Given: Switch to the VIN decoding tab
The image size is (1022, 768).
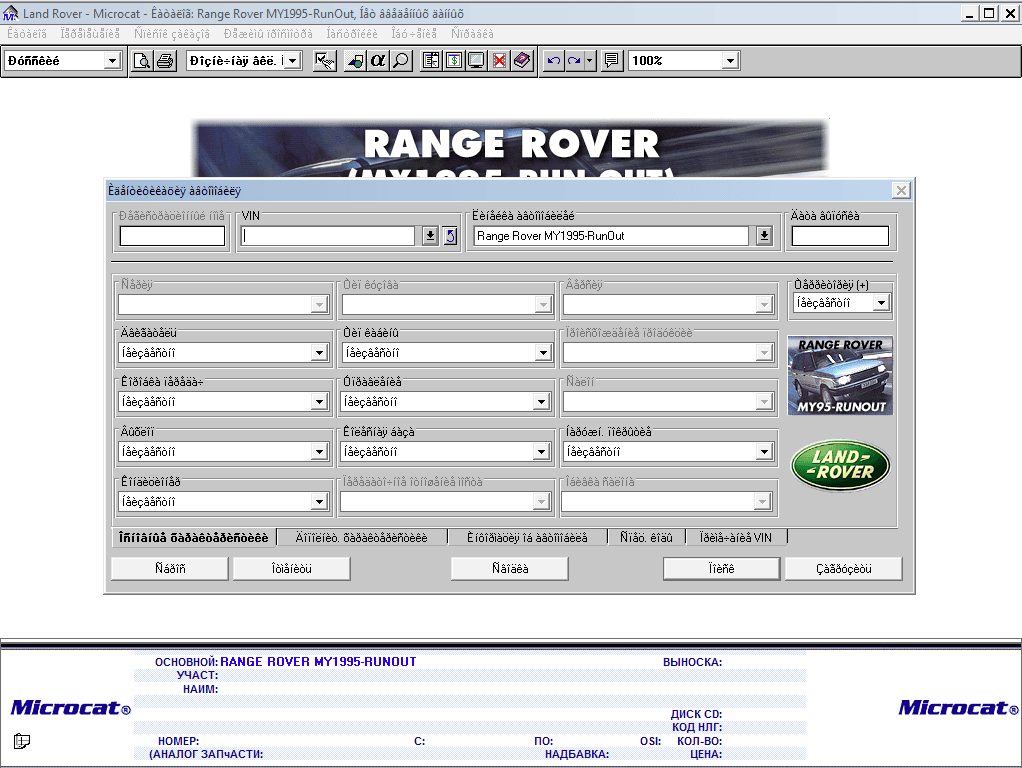Looking at the screenshot, I should pyautogui.click(x=736, y=537).
